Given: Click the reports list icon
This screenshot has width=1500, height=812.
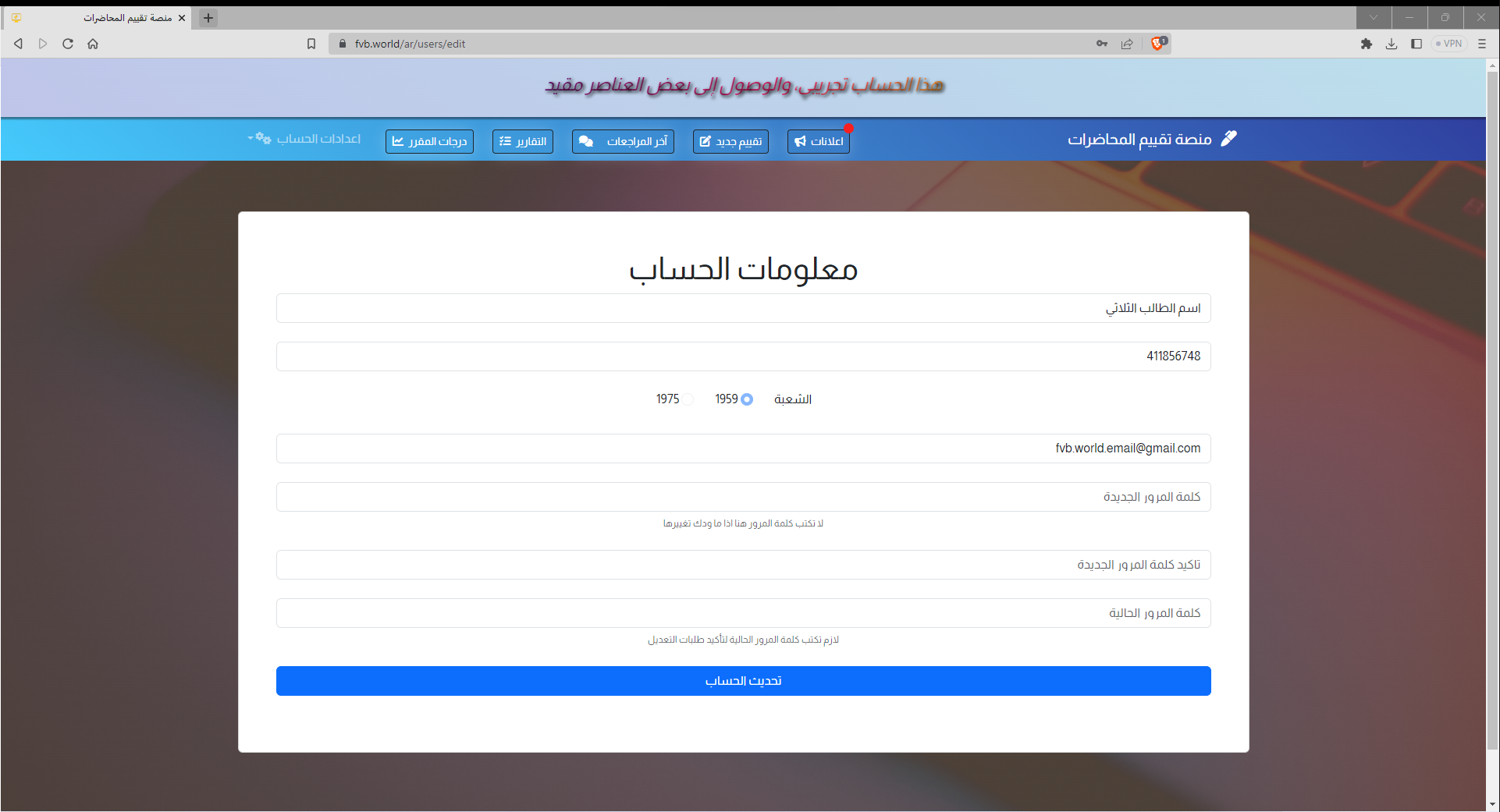Looking at the screenshot, I should (504, 141).
